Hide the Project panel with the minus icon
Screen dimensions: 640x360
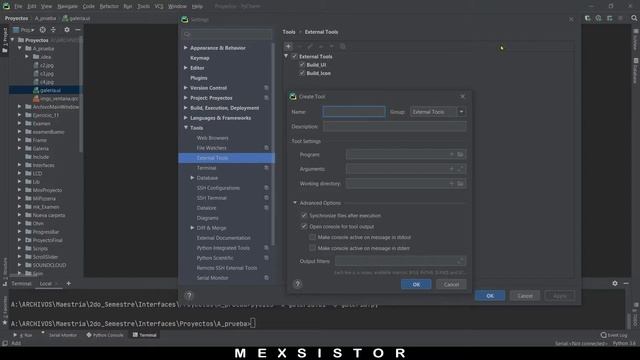[x=78, y=30]
